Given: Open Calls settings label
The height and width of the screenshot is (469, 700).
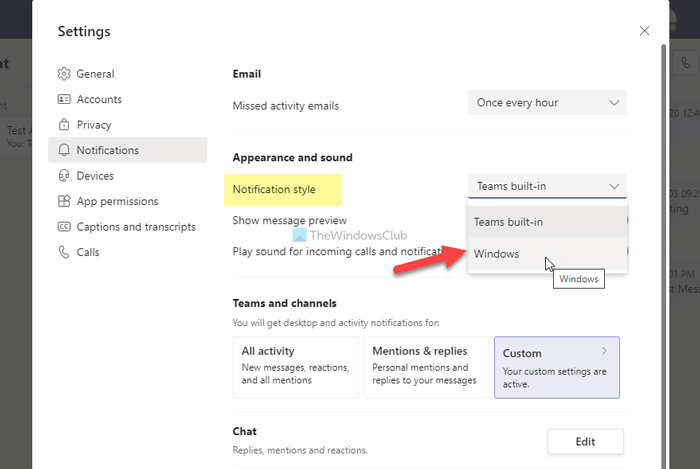Looking at the screenshot, I should (88, 252).
